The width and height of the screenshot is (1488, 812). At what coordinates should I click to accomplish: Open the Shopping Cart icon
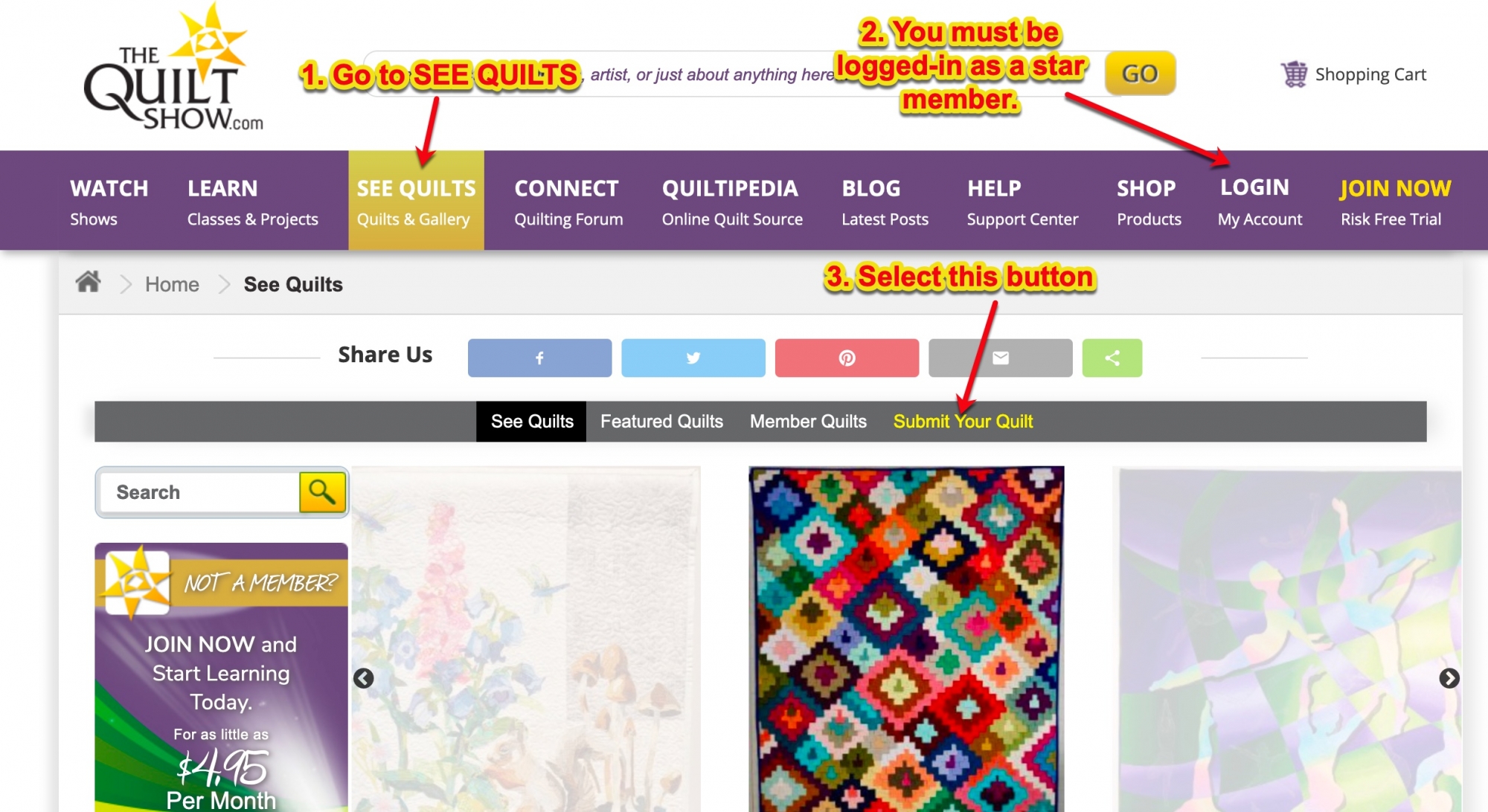(x=1294, y=74)
